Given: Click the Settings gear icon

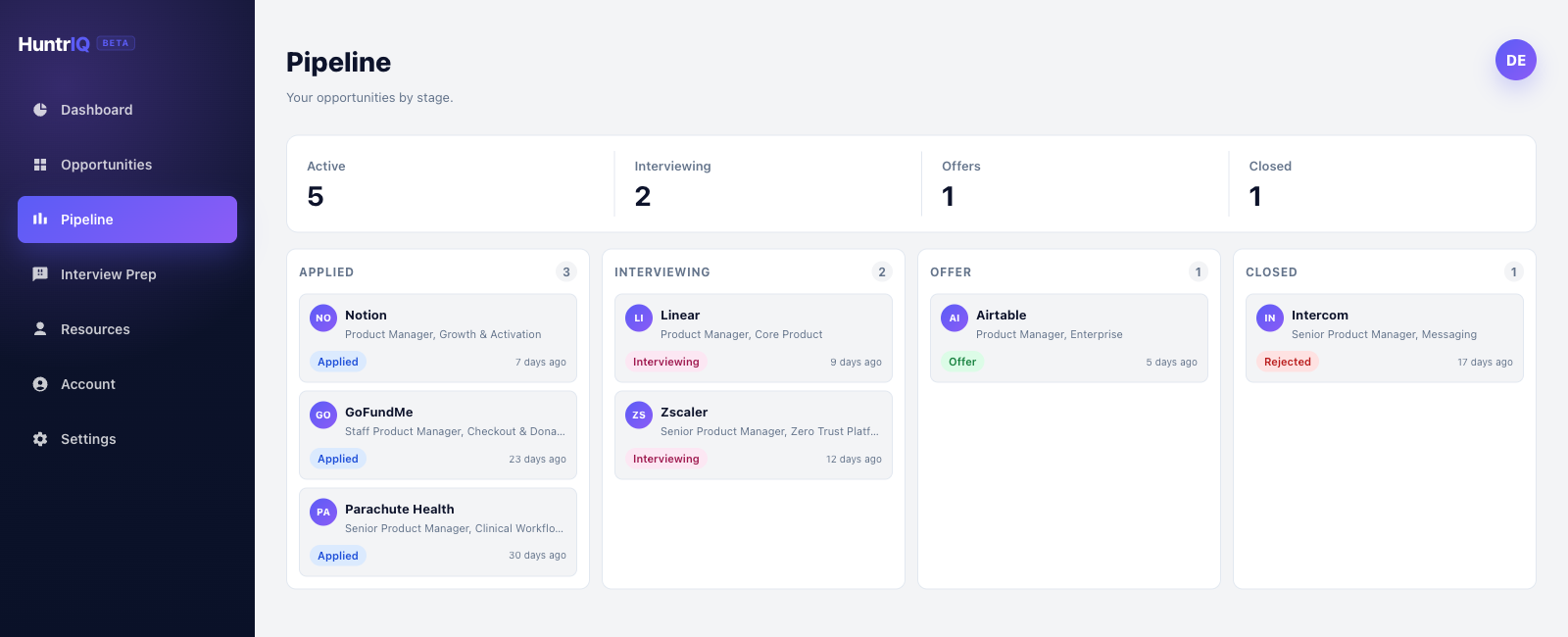Looking at the screenshot, I should 40,439.
